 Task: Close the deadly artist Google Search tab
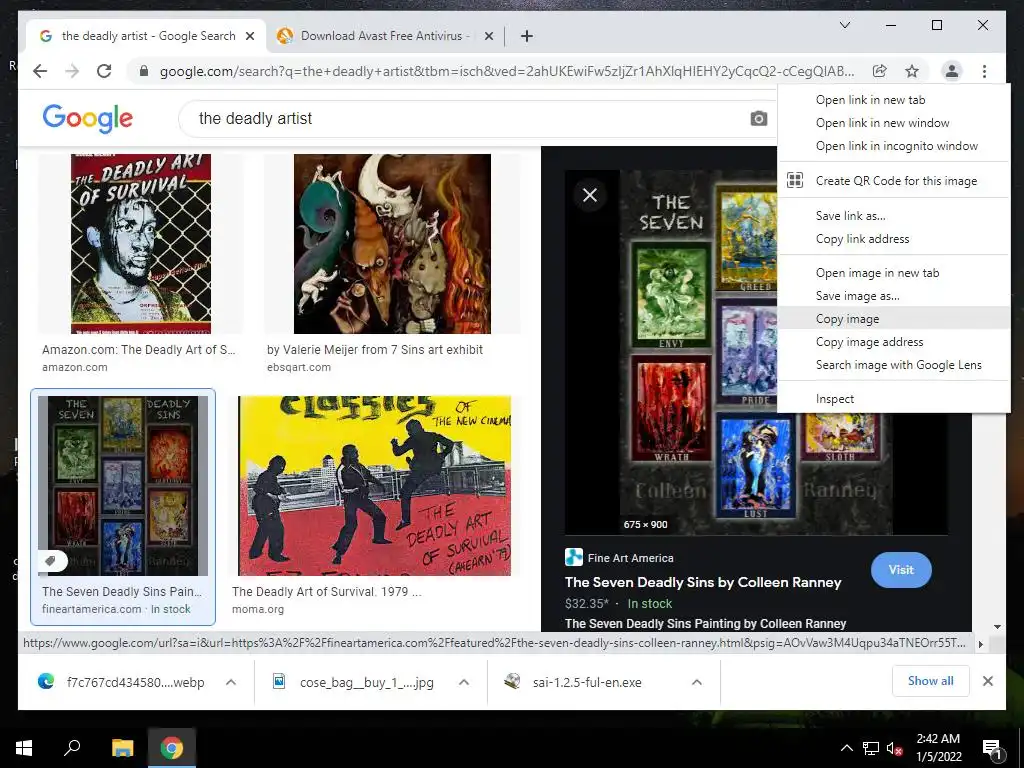249,36
